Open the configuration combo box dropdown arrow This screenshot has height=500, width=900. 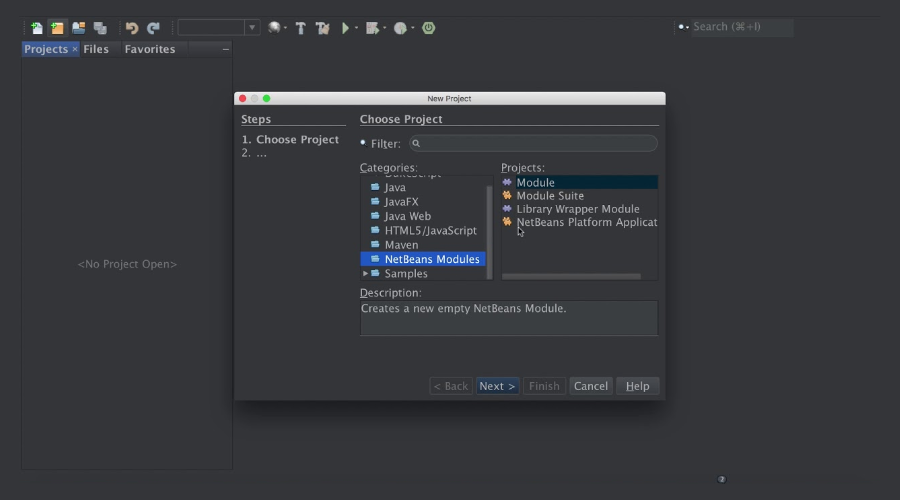(x=252, y=28)
